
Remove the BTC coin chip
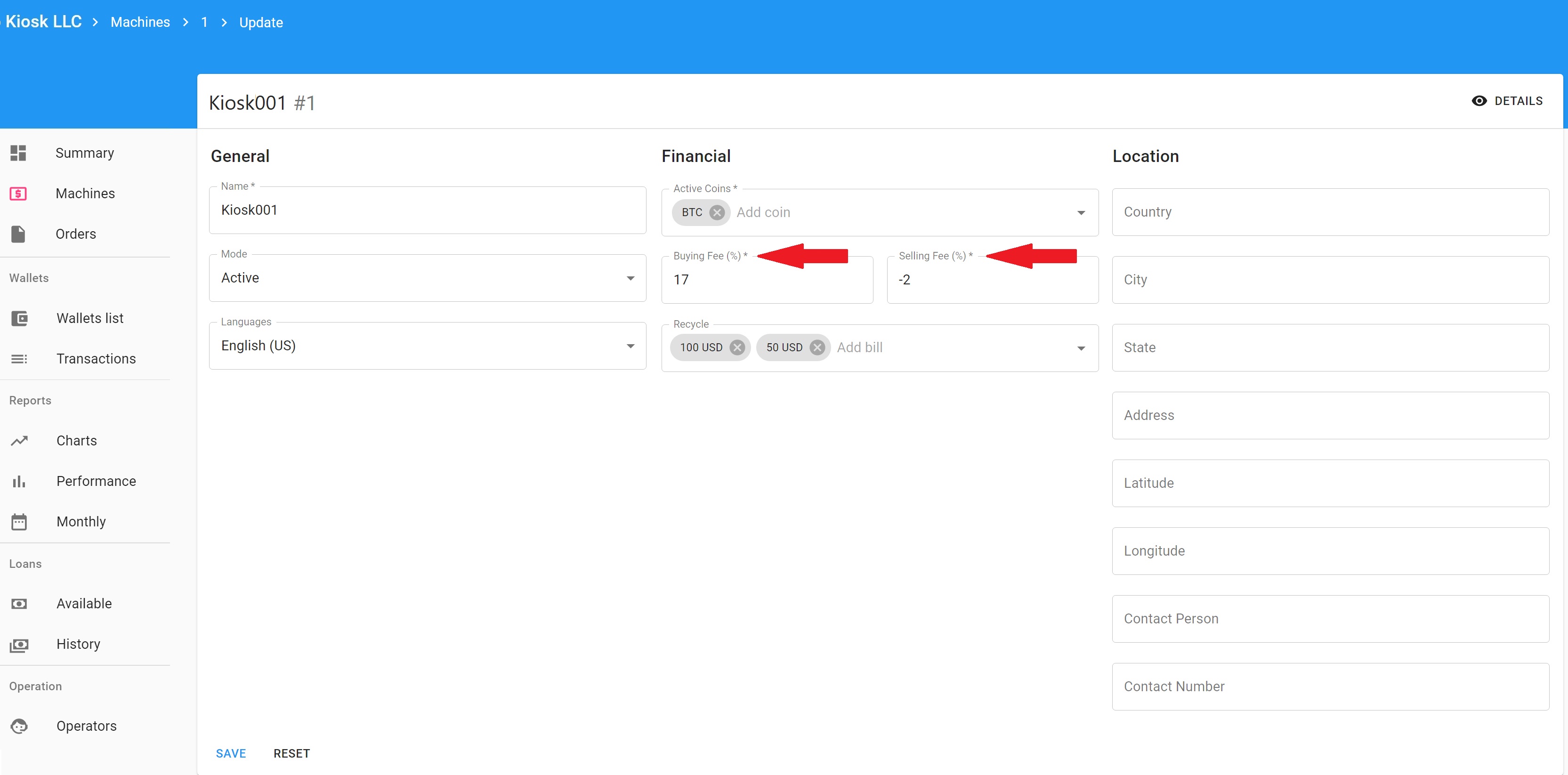717,212
